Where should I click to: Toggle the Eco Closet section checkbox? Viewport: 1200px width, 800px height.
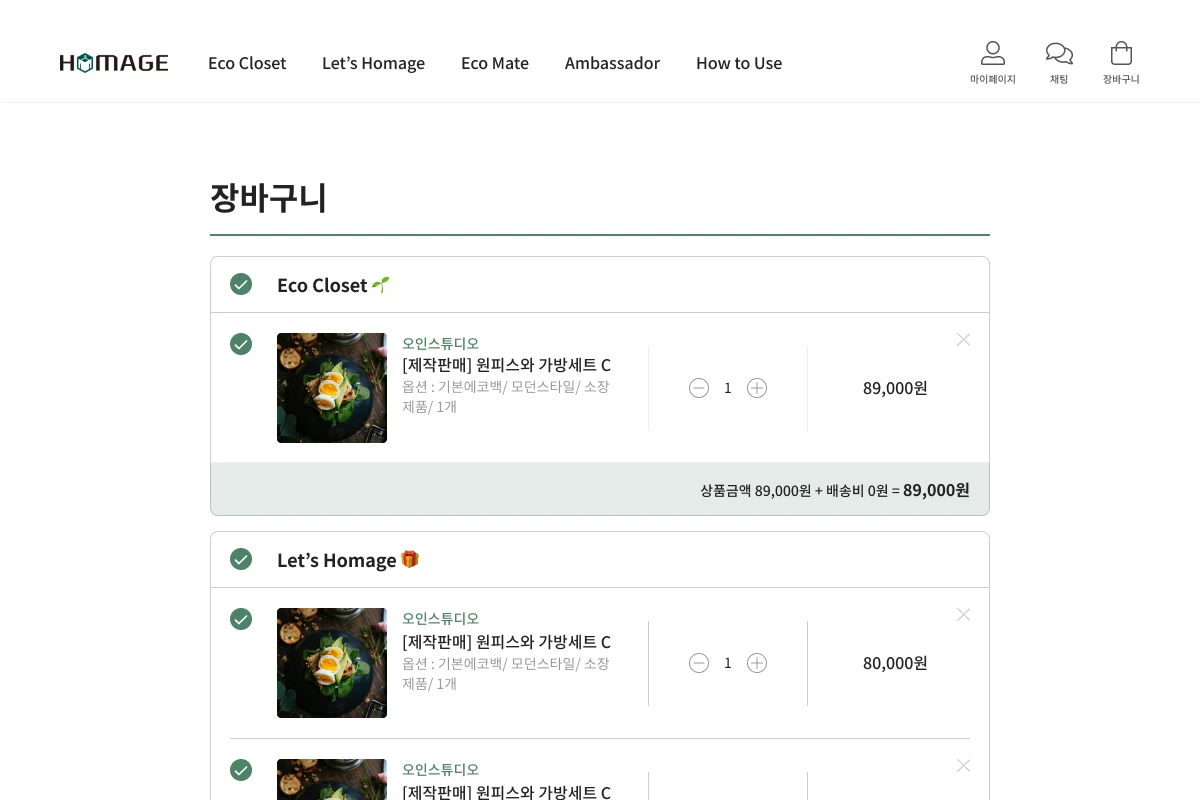point(241,285)
